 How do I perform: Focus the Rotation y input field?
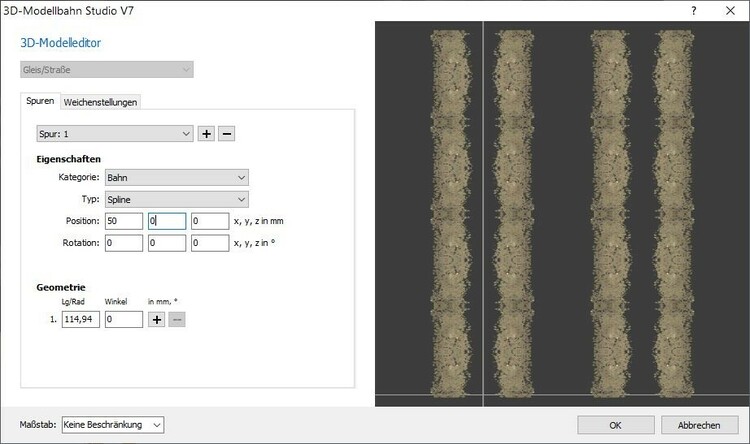pos(167,243)
